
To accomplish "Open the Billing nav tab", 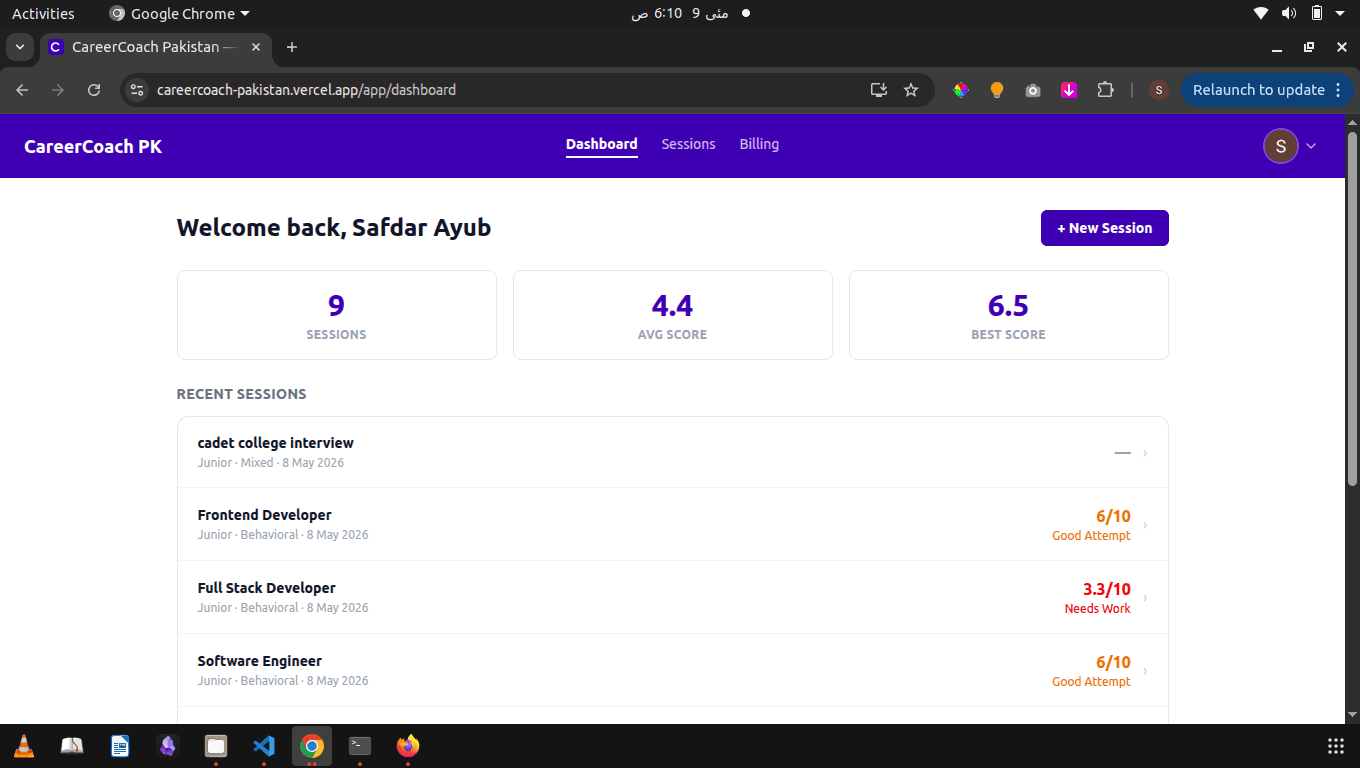I will (x=759, y=144).
